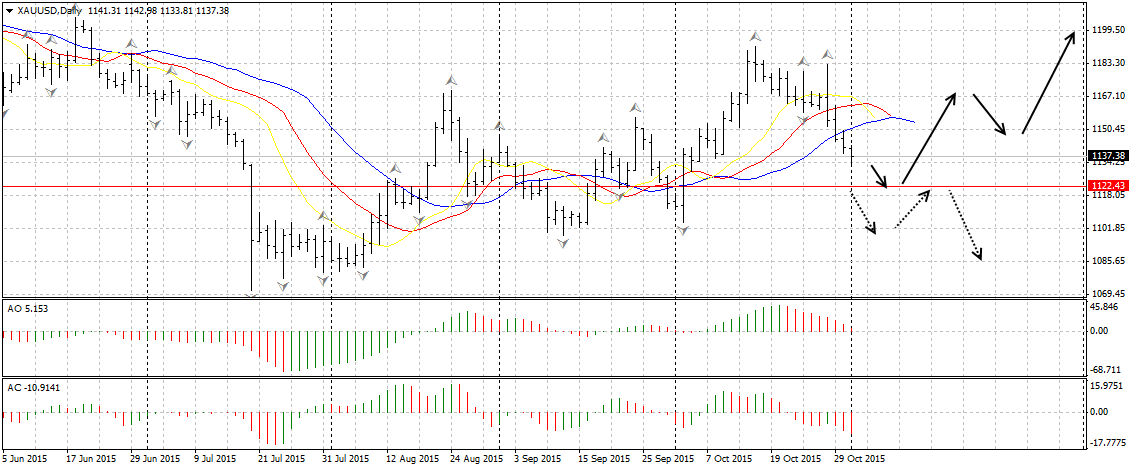The width and height of the screenshot is (1129, 467).
Task: Click the 29 Oct 2015 date label
Action: 861,459
